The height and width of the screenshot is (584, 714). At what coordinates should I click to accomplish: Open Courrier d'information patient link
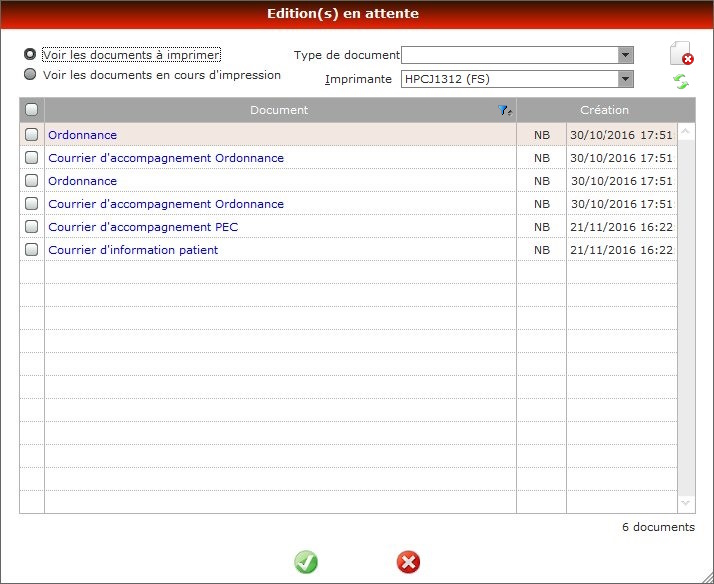click(x=133, y=250)
